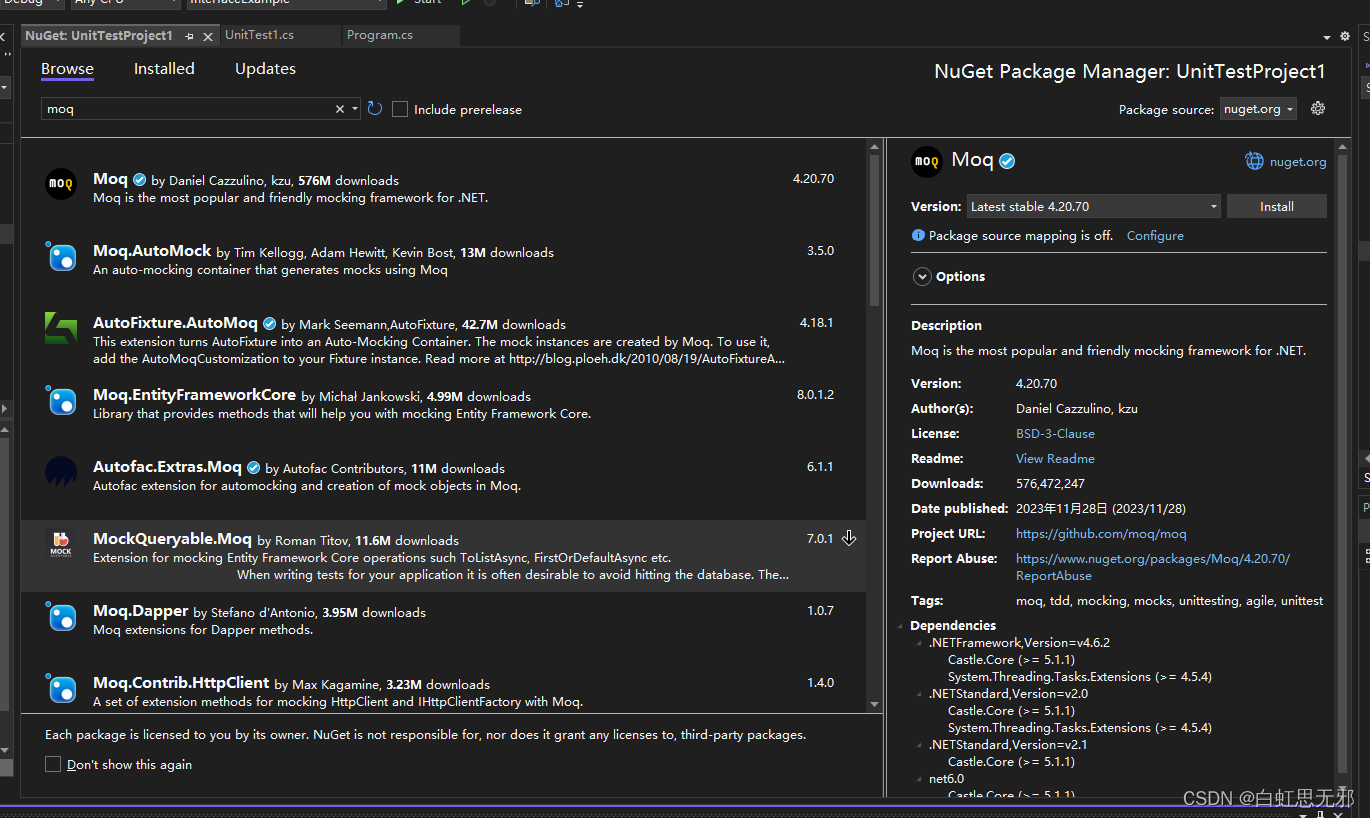
Task: Open the nuget.org link
Action: (x=1298, y=162)
